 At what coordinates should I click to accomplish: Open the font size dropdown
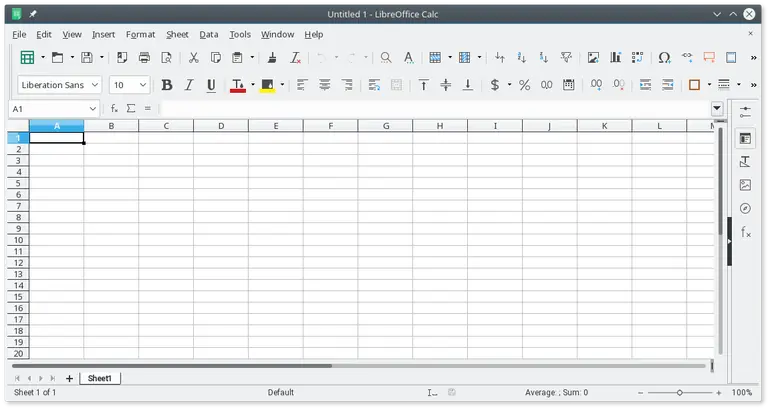point(143,86)
